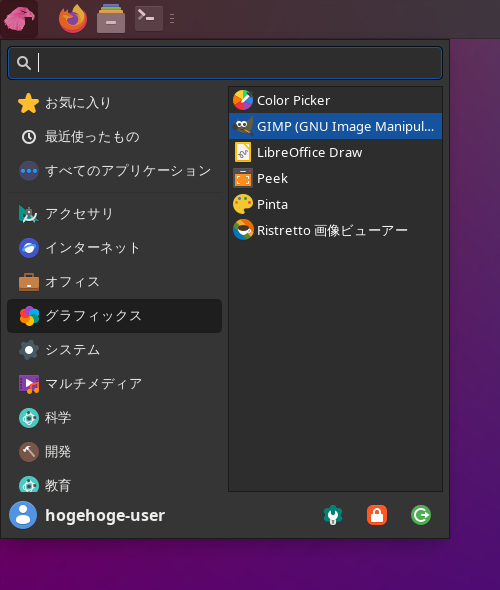
Task: Select グラフィックス category
Action: tap(114, 316)
